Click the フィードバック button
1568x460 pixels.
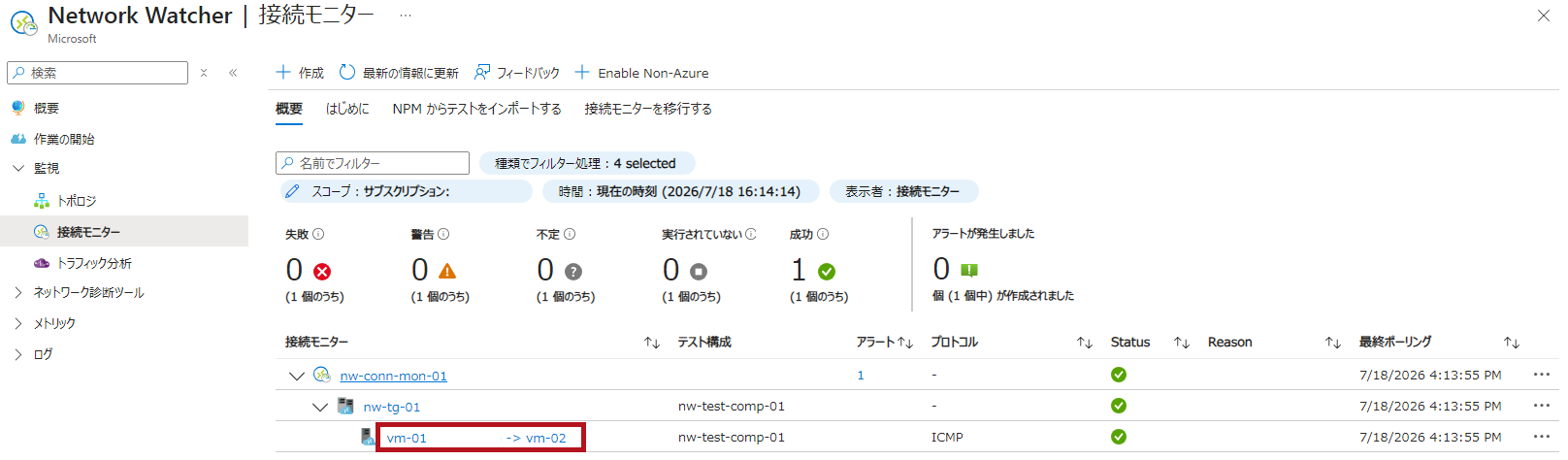click(517, 73)
